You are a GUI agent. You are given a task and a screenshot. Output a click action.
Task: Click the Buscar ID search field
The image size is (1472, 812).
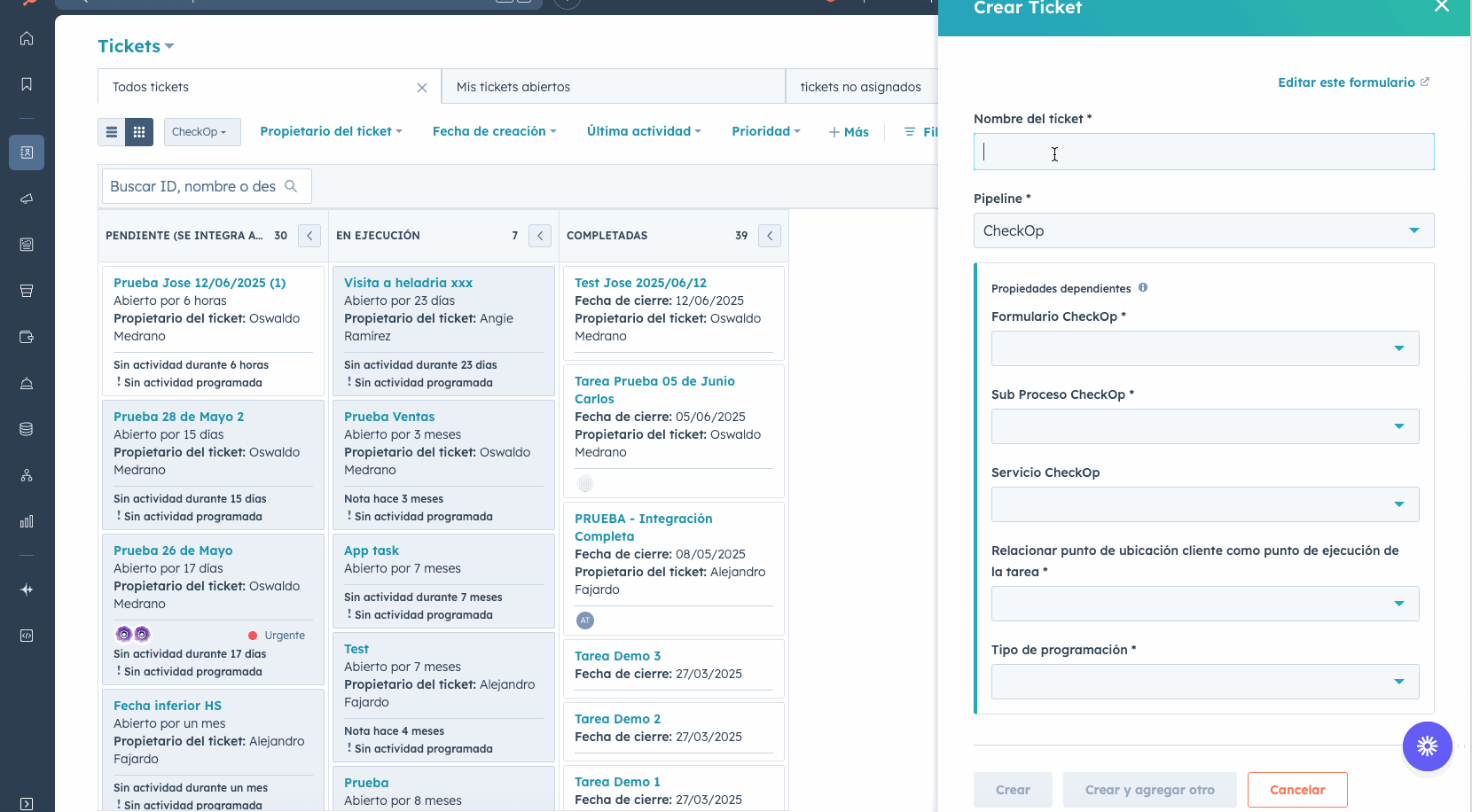[207, 186]
